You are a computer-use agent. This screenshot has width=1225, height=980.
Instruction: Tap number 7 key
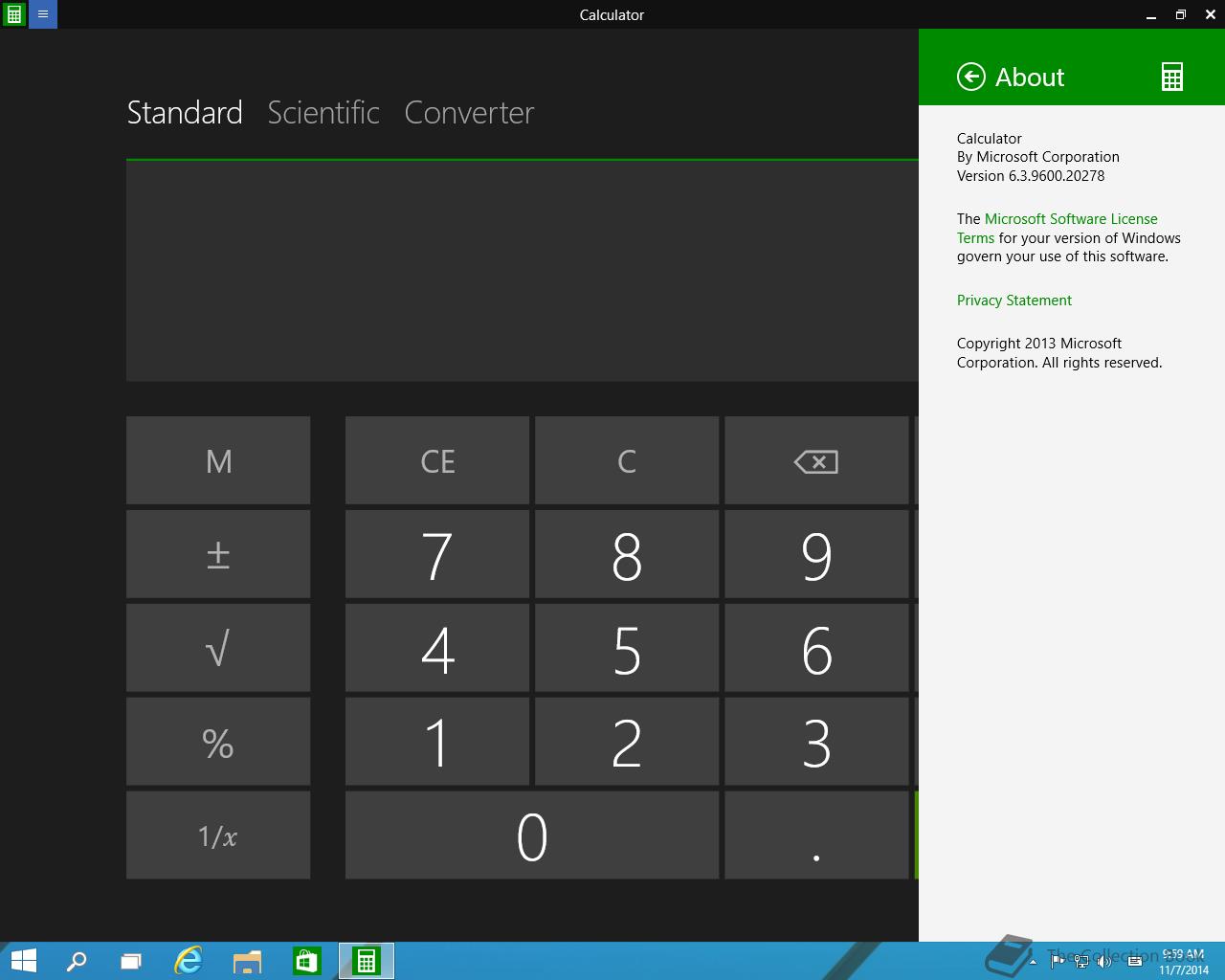click(437, 554)
